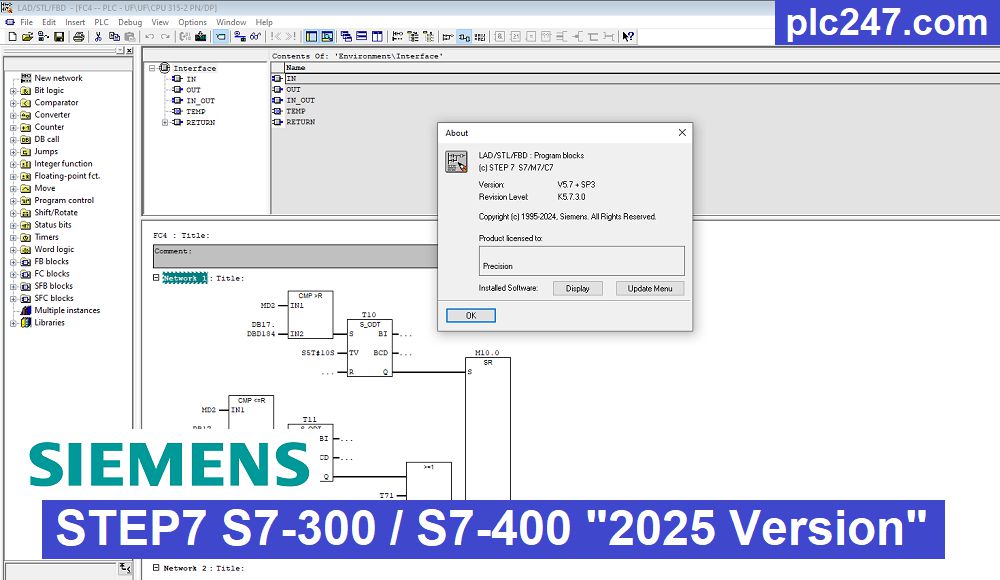The image size is (1000, 580).
Task: Click the Comparator folder icon
Action: pyautogui.click(x=26, y=103)
